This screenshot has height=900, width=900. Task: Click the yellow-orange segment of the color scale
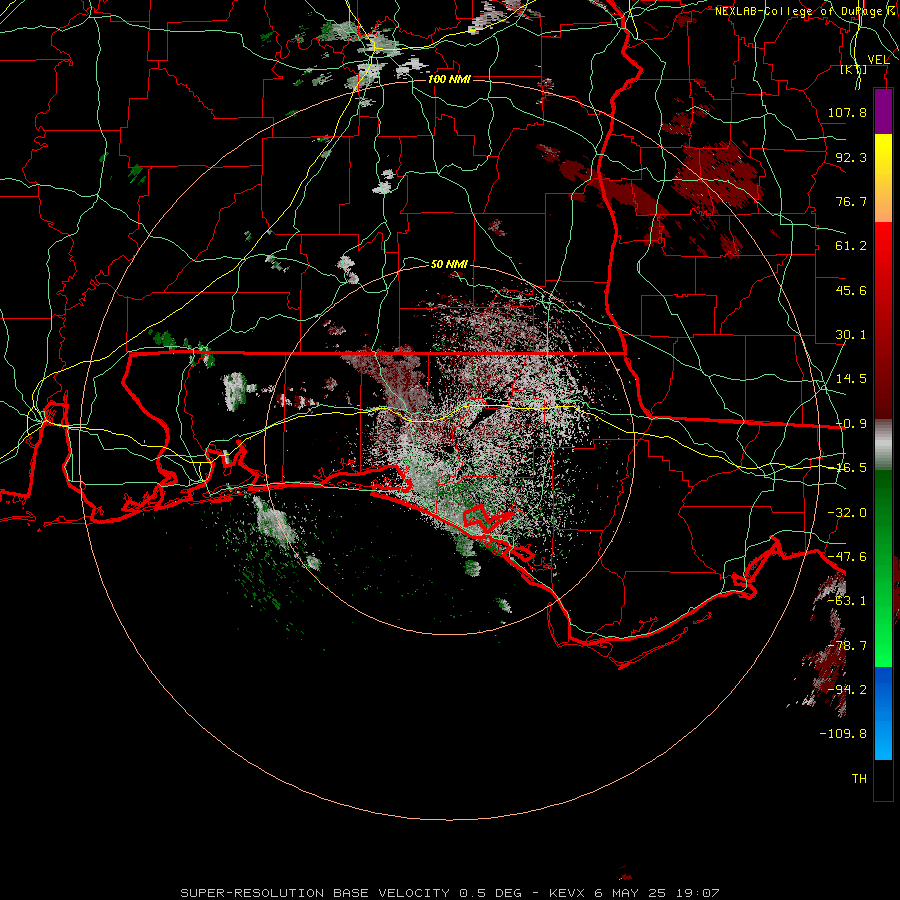pos(883,178)
